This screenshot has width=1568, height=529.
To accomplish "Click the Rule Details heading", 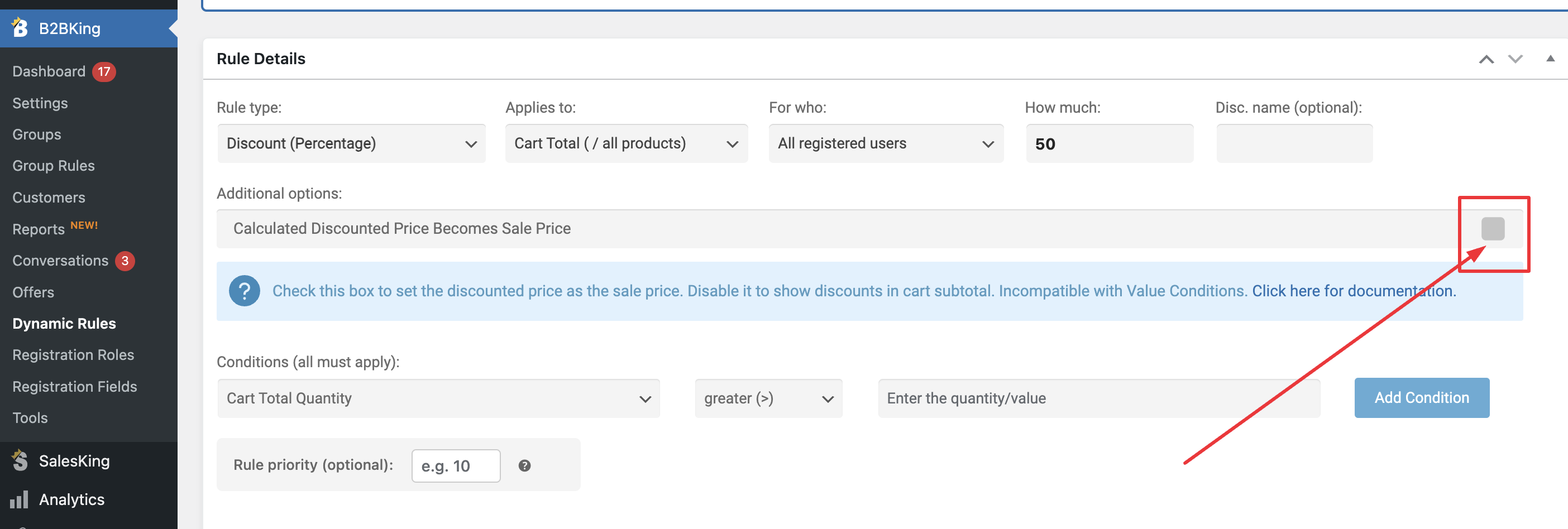I will click(x=261, y=59).
